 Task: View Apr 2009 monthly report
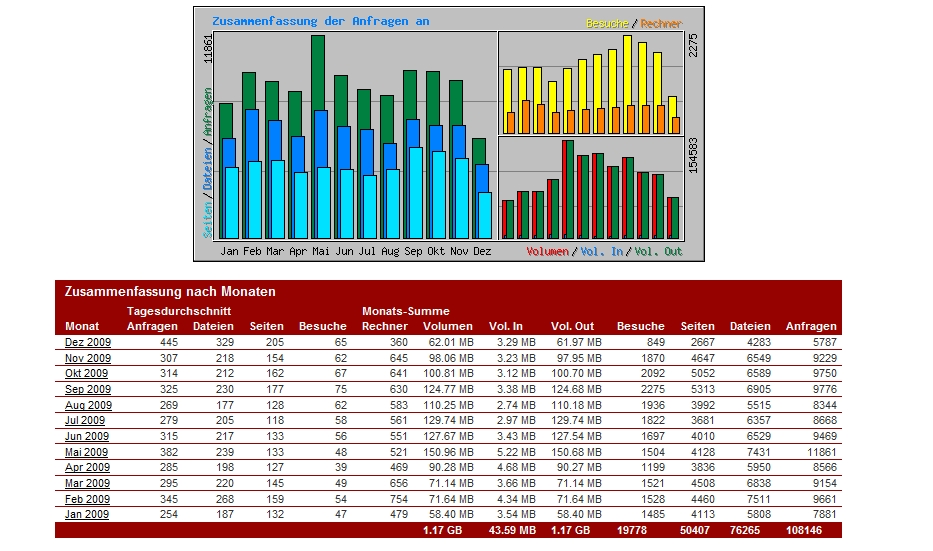[x=87, y=467]
